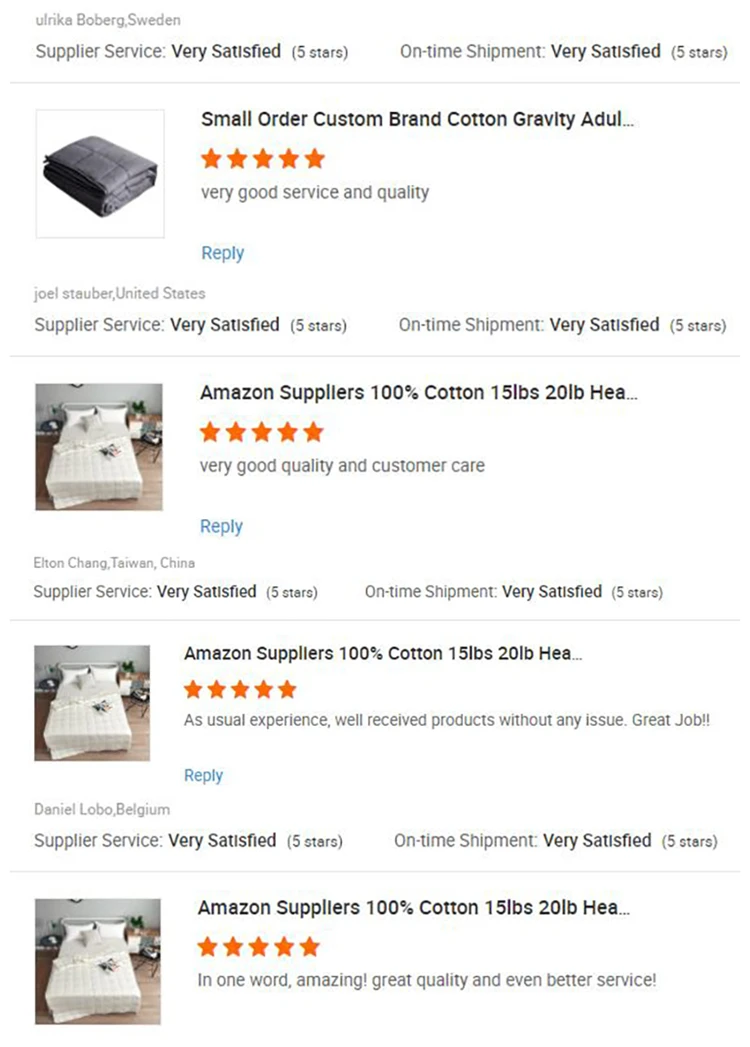This screenshot has width=750, height=1047.
Task: Select reviewer name "Elton Chang, Taiwan, China"
Action: tap(114, 563)
